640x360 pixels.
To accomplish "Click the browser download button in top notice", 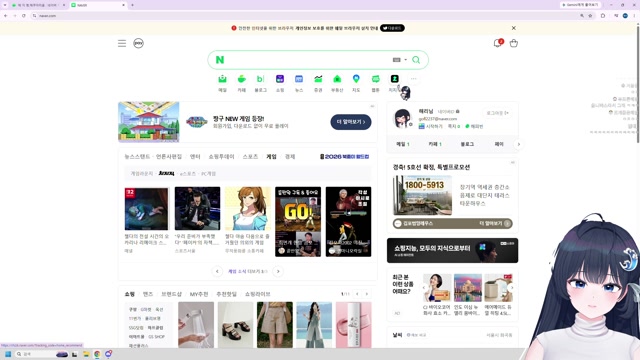I will click(x=392, y=28).
